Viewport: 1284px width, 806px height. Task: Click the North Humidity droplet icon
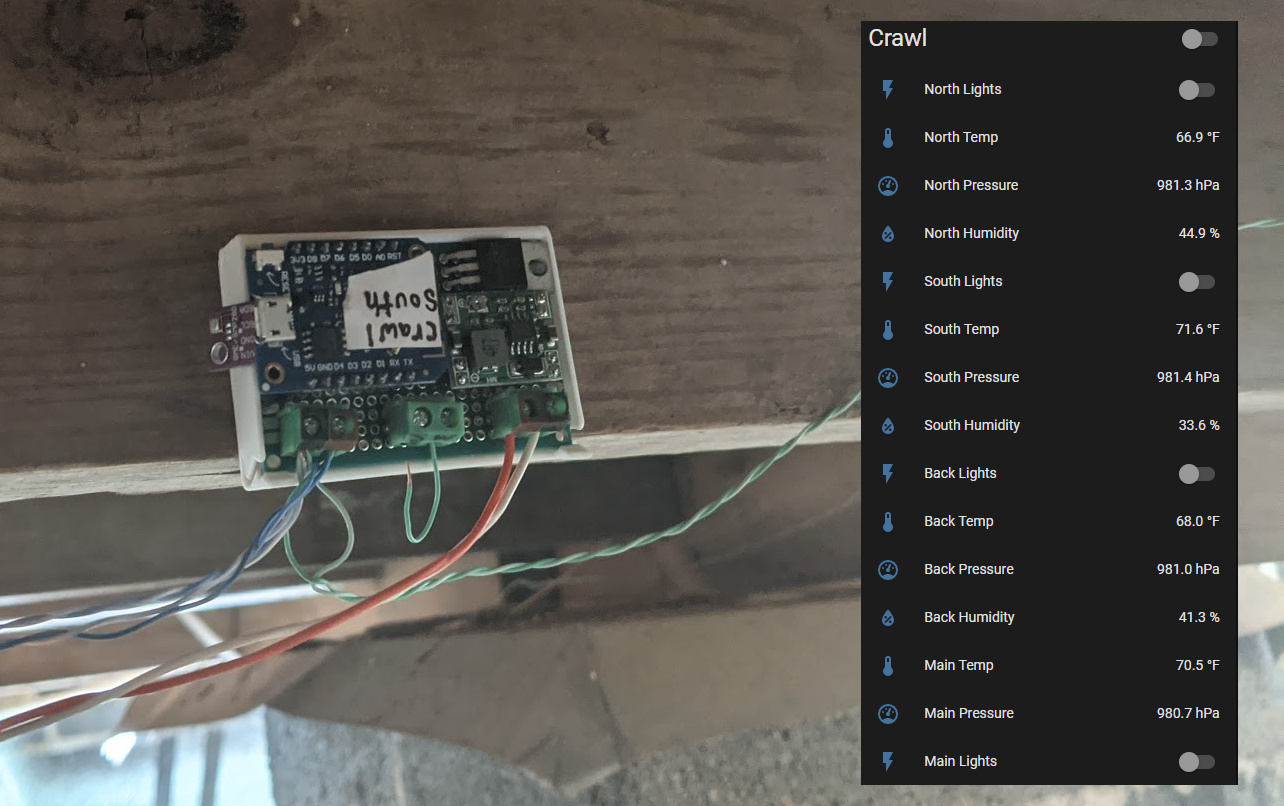click(888, 233)
